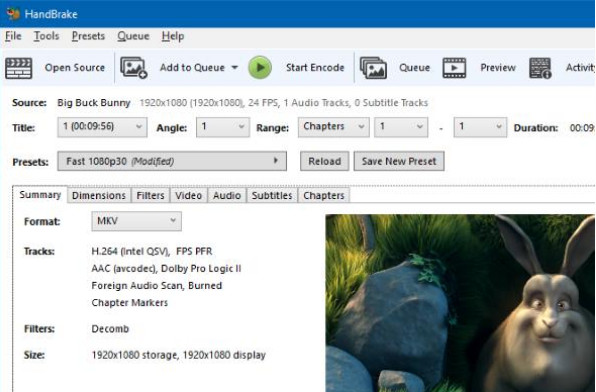This screenshot has height=392, width=596.
Task: Open the Tools menu
Action: [x=46, y=36]
